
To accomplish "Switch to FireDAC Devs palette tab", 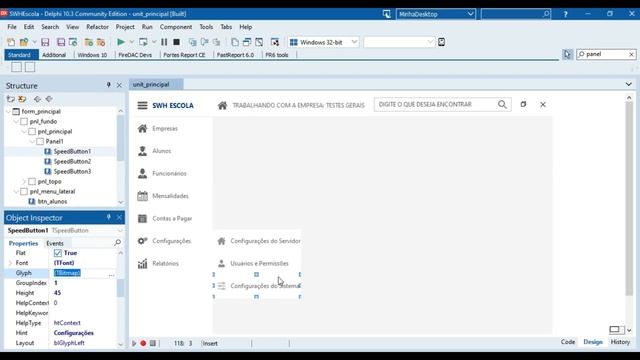I will point(135,55).
